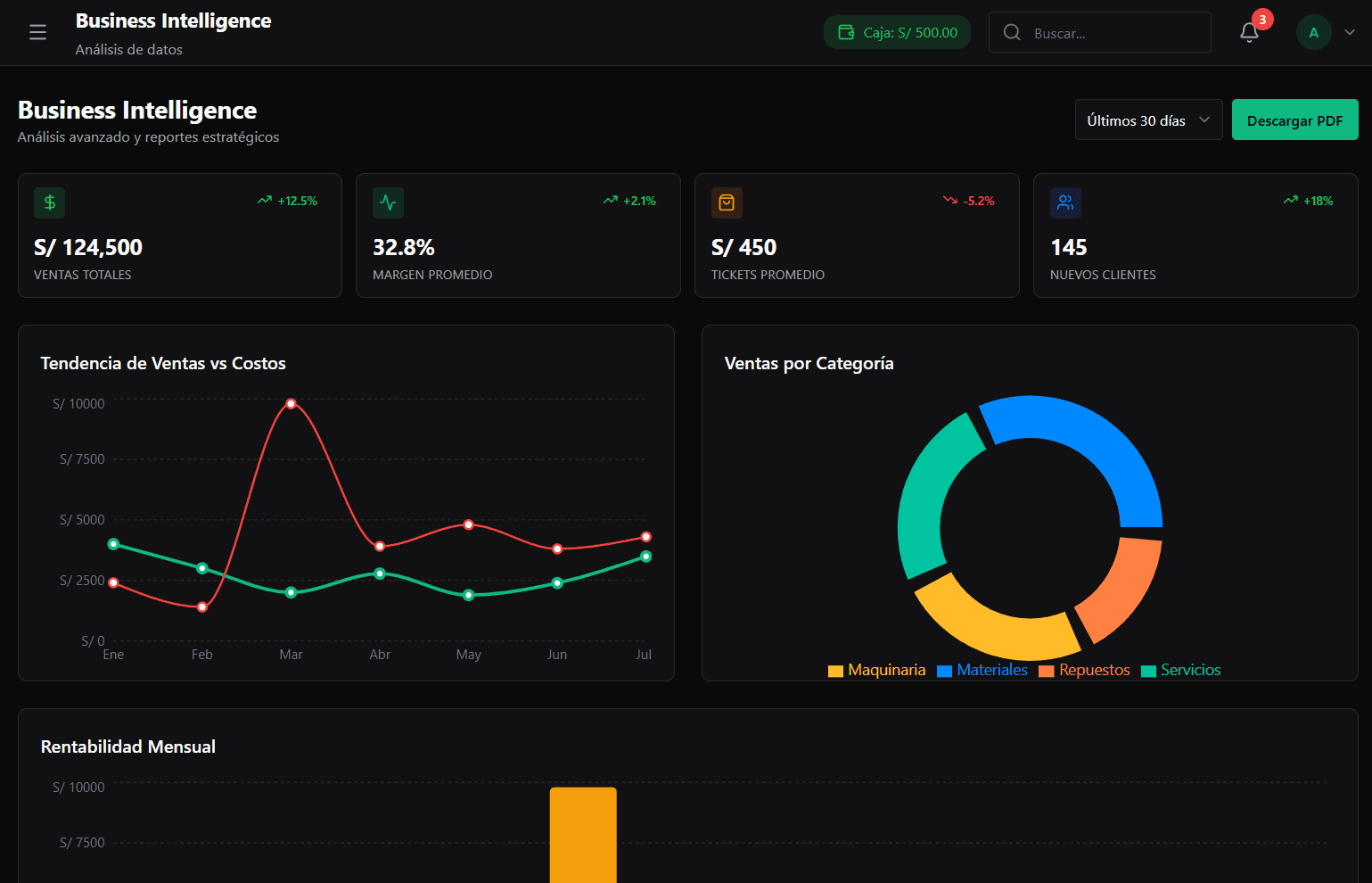Expand the user menu chevron beside the avatar
This screenshot has width=1372, height=883.
tap(1350, 32)
